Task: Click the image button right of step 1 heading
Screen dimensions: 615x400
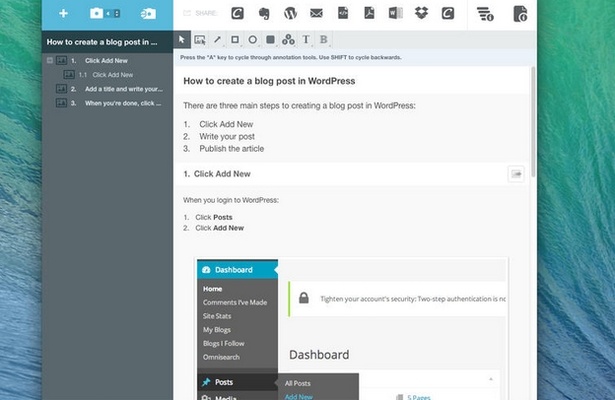Action: coord(516,174)
